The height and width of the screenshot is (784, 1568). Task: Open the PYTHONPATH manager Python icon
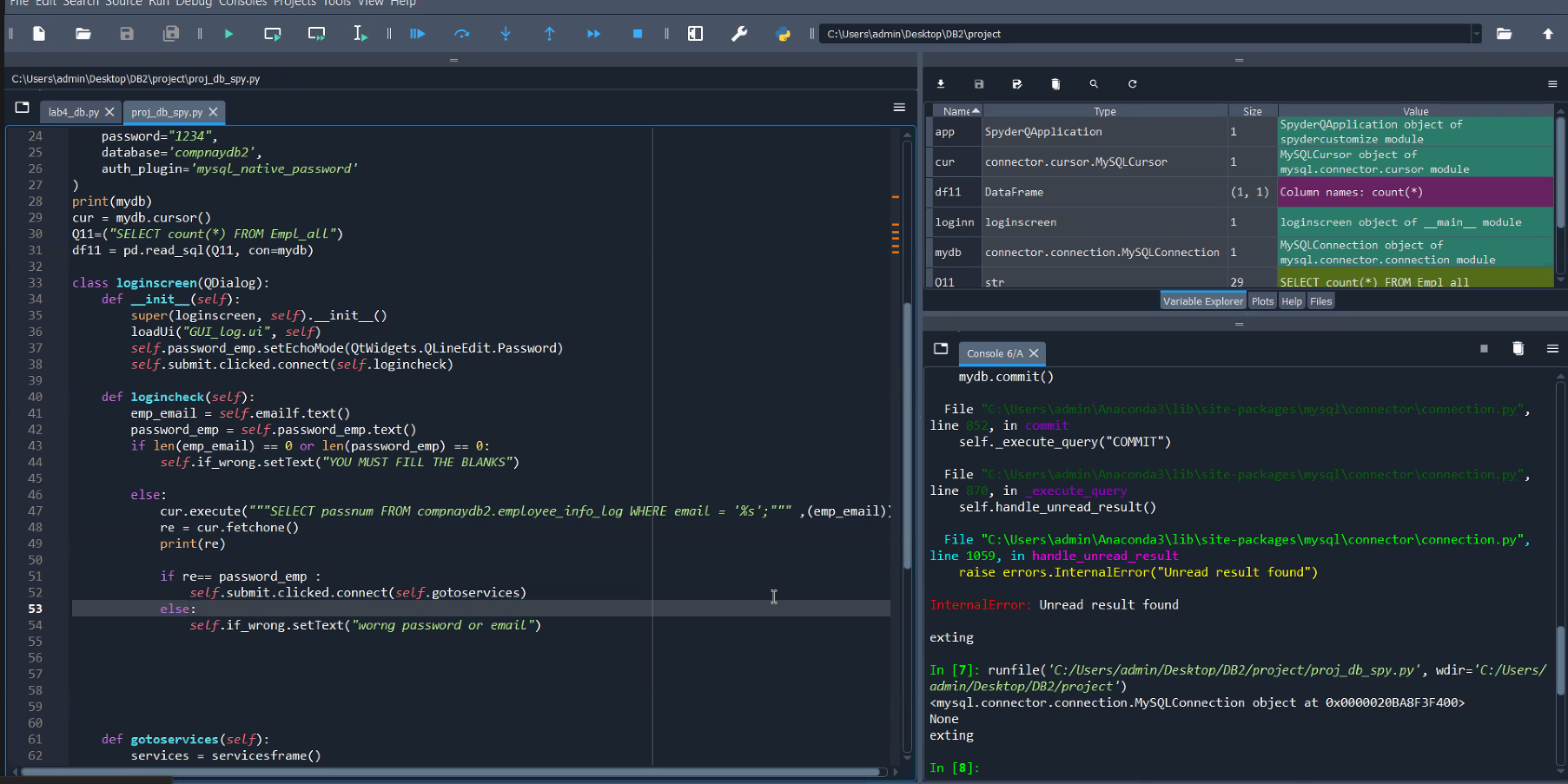click(783, 34)
